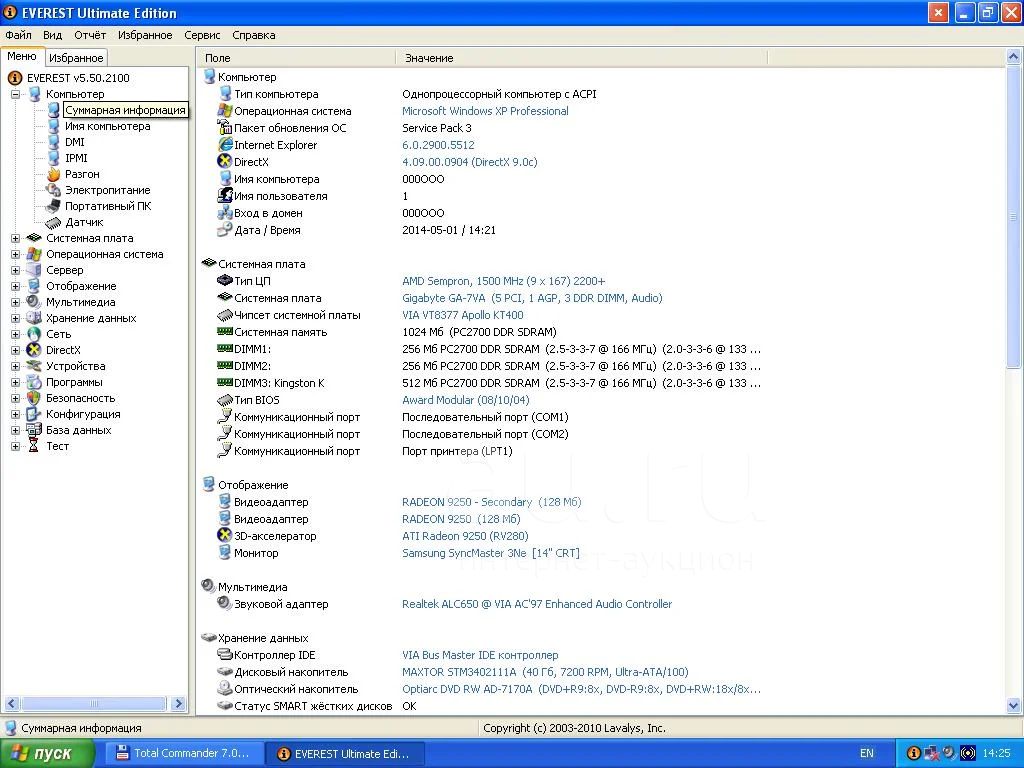Image resolution: width=1024 pixels, height=768 pixels.
Task: Open the Microsoft Windows XP Professional link
Action: [485, 111]
